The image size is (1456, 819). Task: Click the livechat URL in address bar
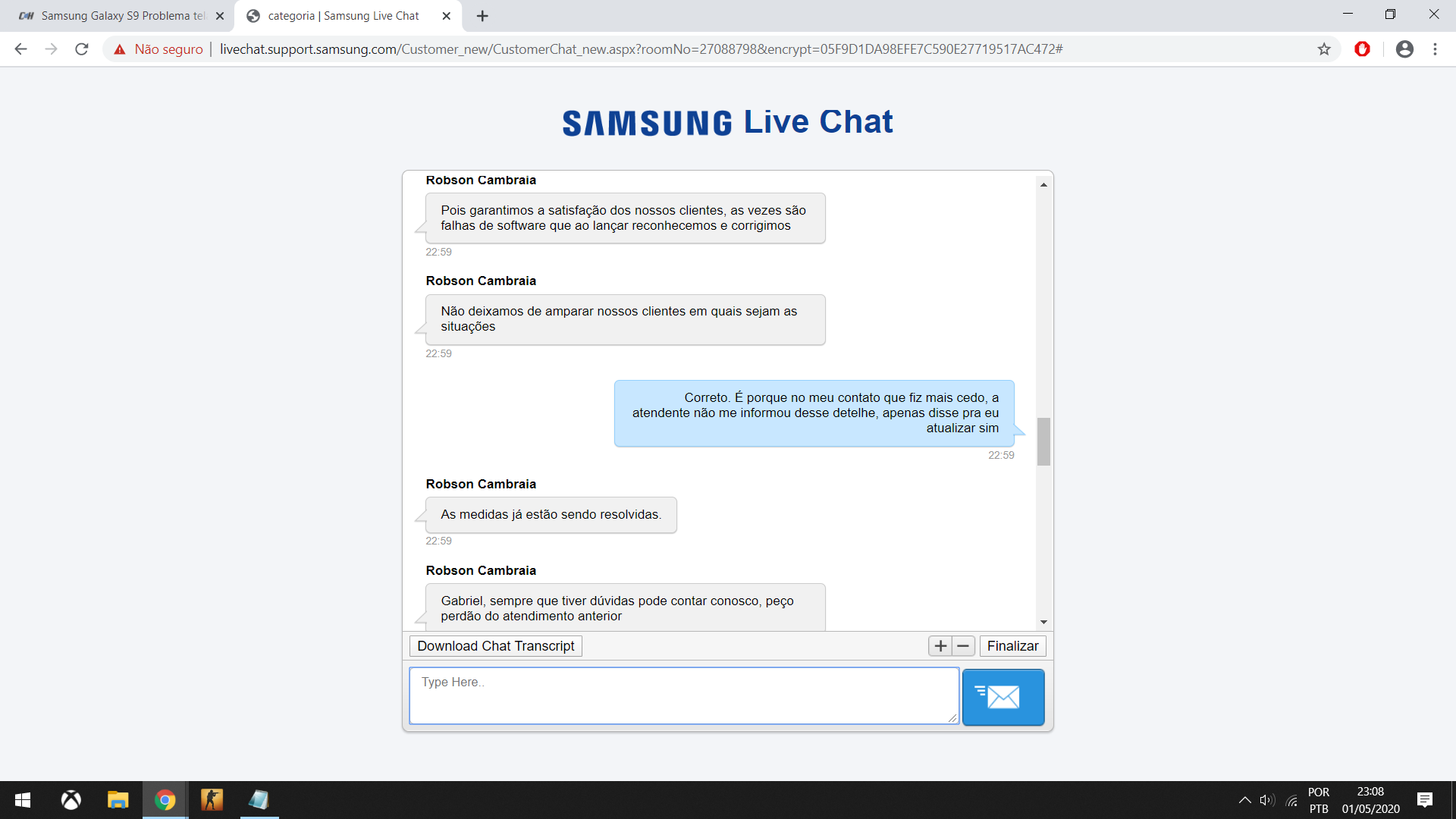[642, 49]
